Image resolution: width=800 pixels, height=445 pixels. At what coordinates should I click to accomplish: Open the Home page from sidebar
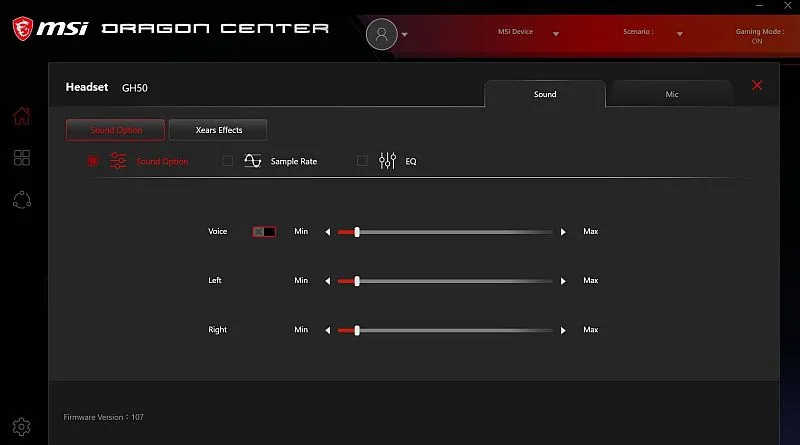click(21, 116)
